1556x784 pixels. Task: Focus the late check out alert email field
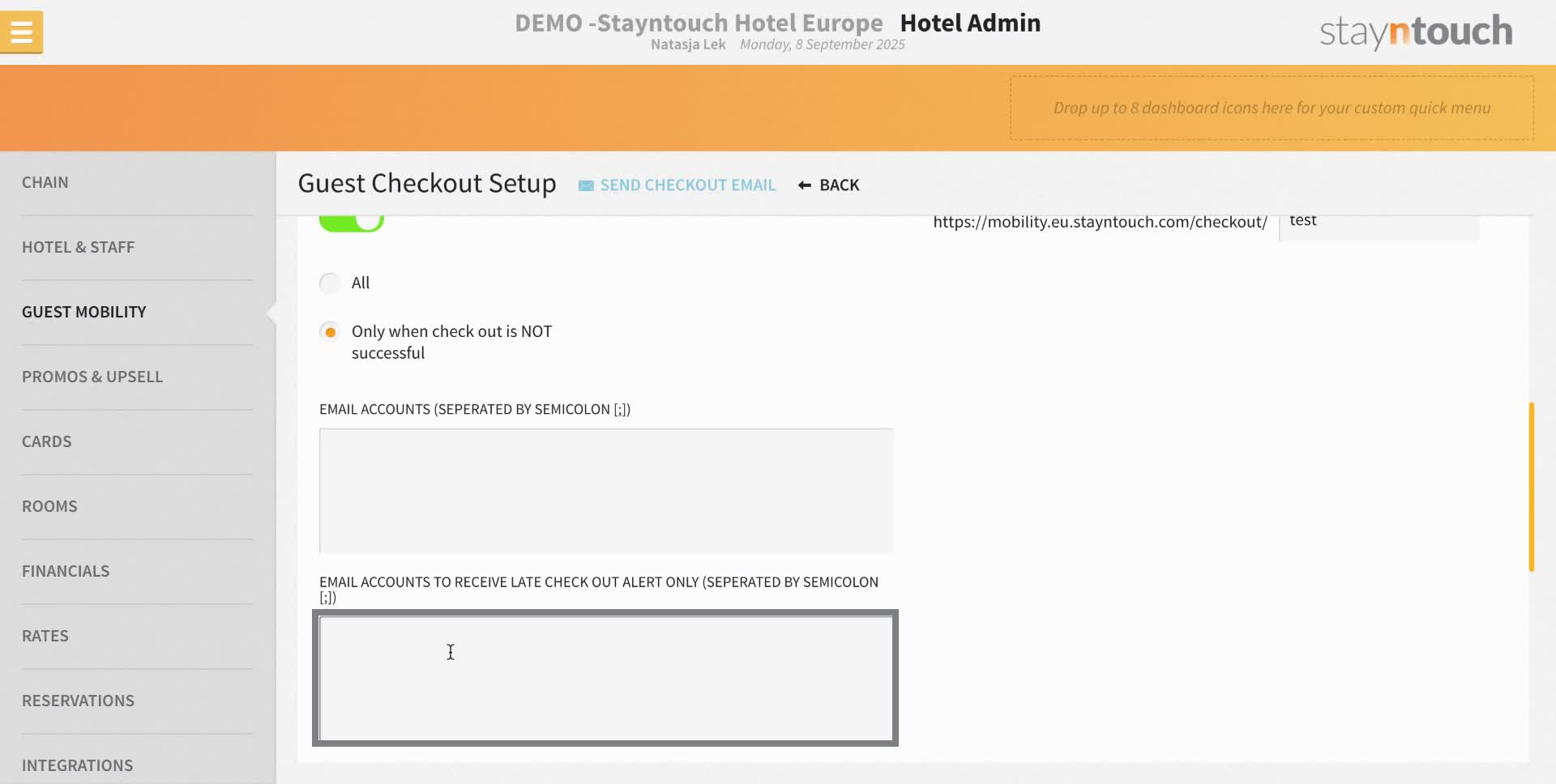click(x=605, y=678)
